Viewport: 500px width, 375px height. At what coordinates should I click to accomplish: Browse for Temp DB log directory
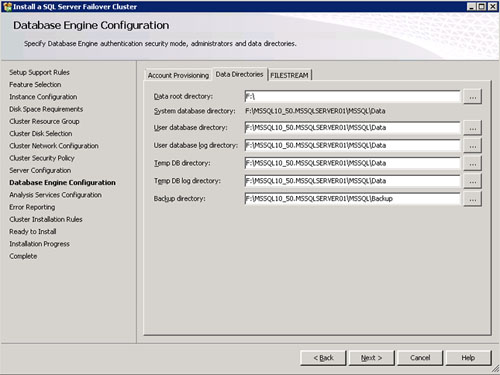click(x=472, y=181)
